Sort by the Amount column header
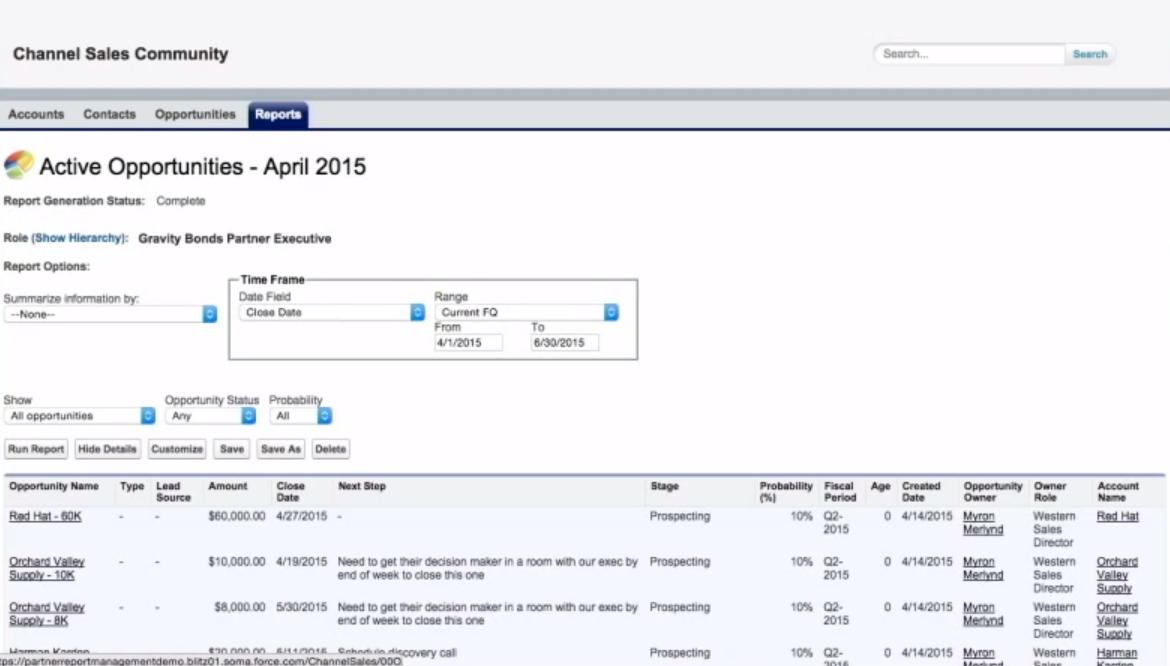This screenshot has width=1170, height=666. pyautogui.click(x=228, y=486)
